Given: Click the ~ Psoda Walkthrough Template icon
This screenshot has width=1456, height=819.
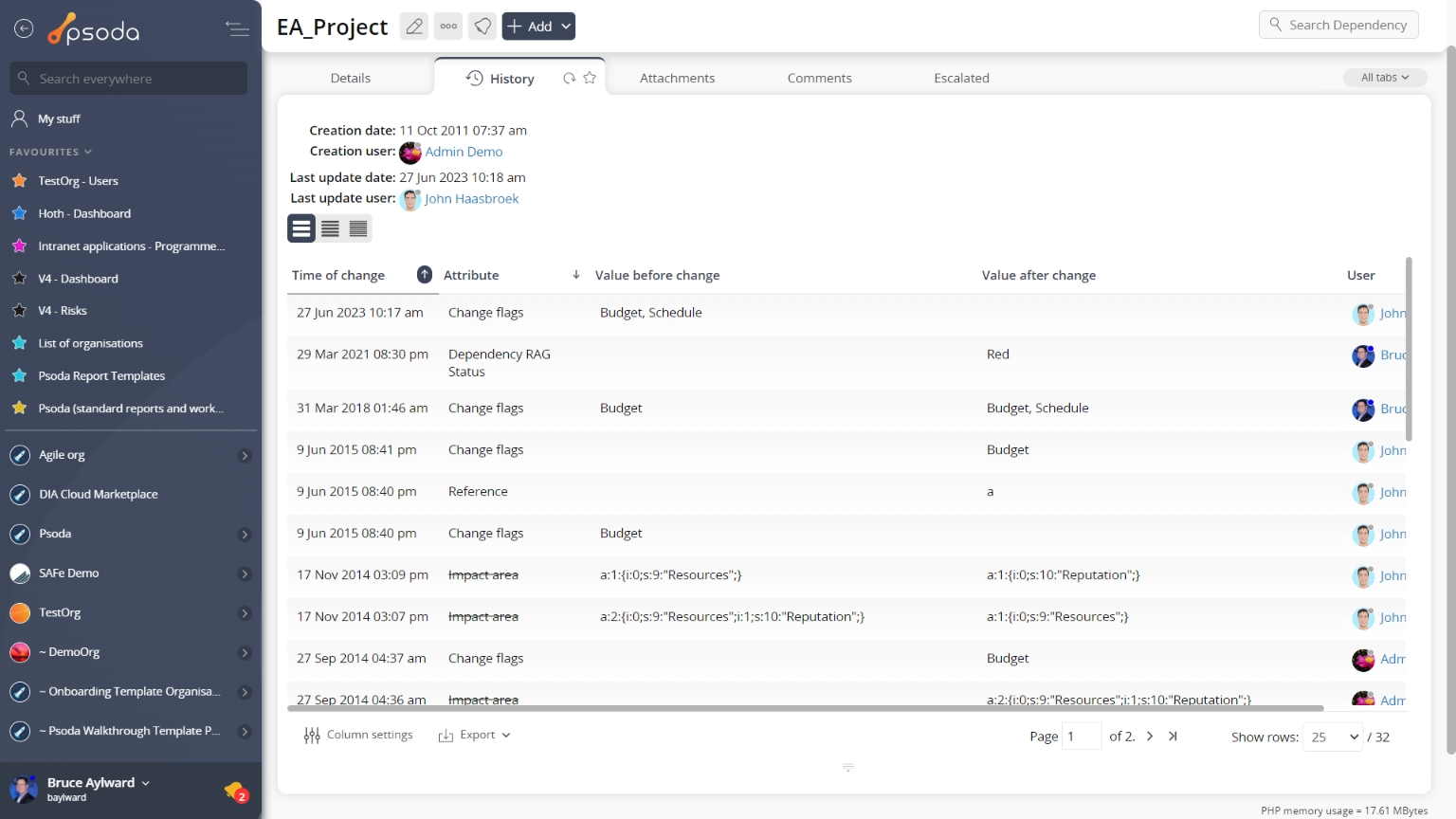Looking at the screenshot, I should point(20,732).
